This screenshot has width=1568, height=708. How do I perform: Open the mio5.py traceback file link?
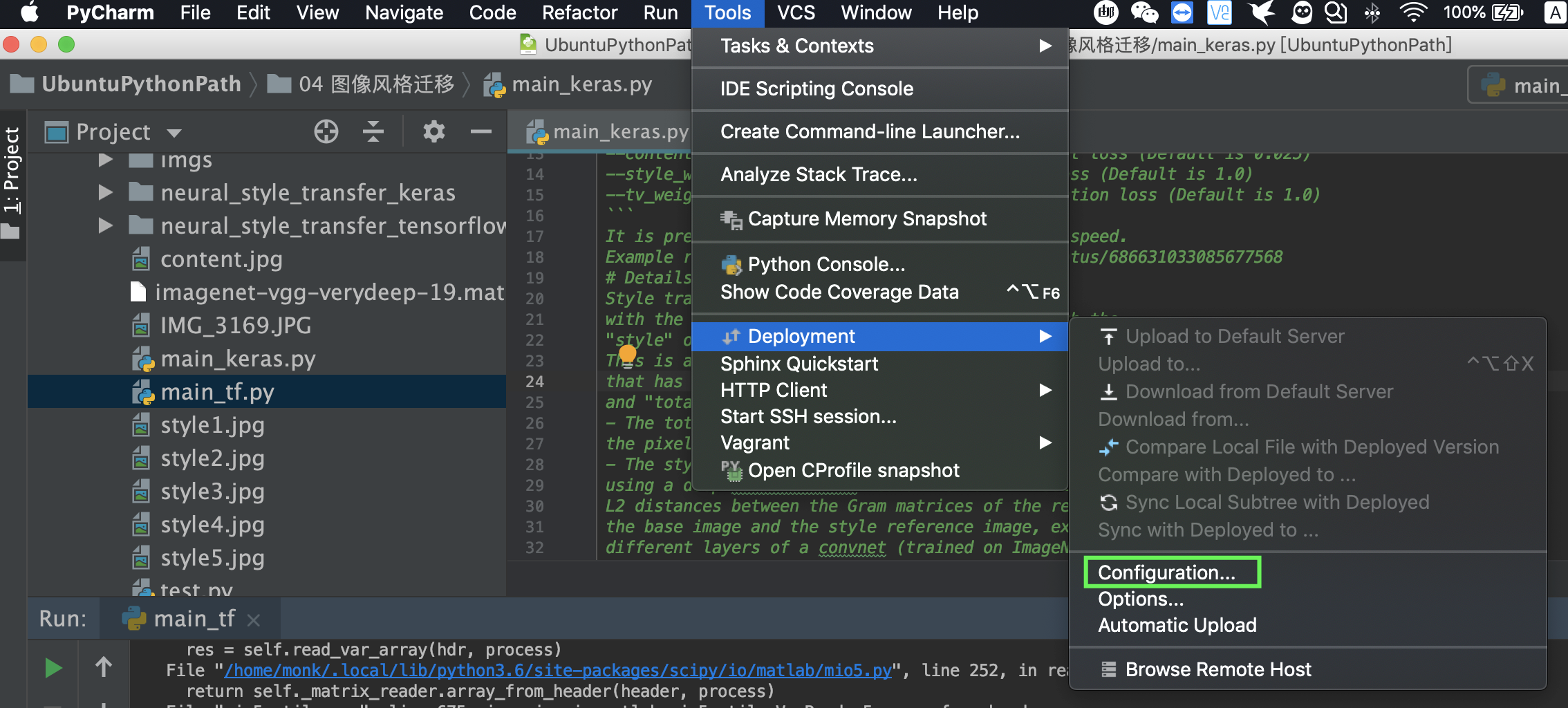[x=557, y=671]
